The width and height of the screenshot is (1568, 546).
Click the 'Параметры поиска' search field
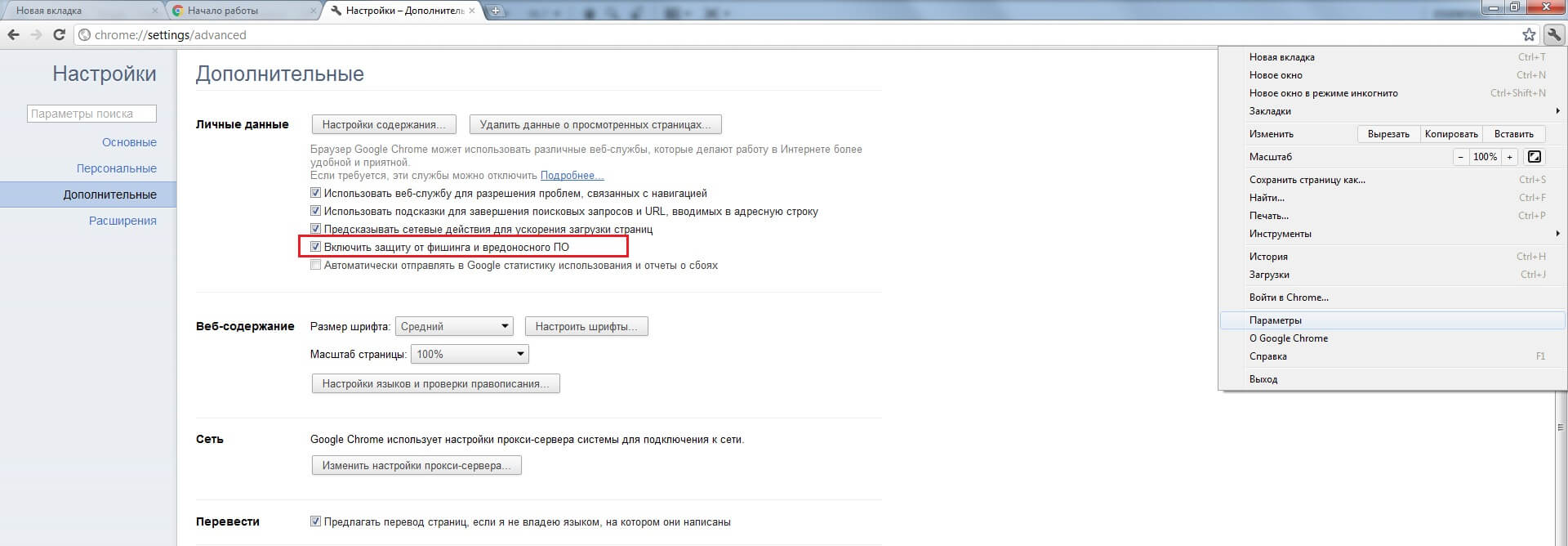pyautogui.click(x=91, y=114)
